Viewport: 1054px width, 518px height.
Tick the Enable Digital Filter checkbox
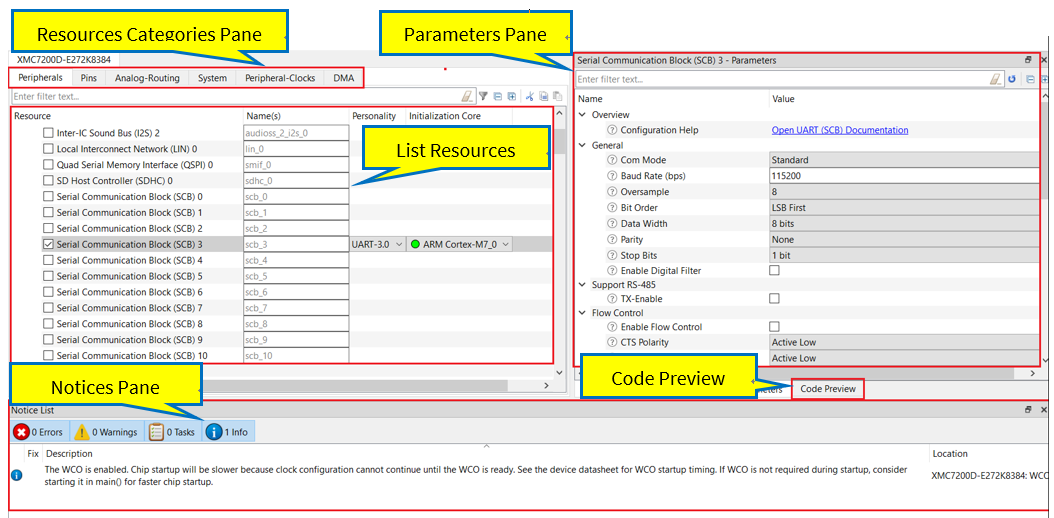774,270
